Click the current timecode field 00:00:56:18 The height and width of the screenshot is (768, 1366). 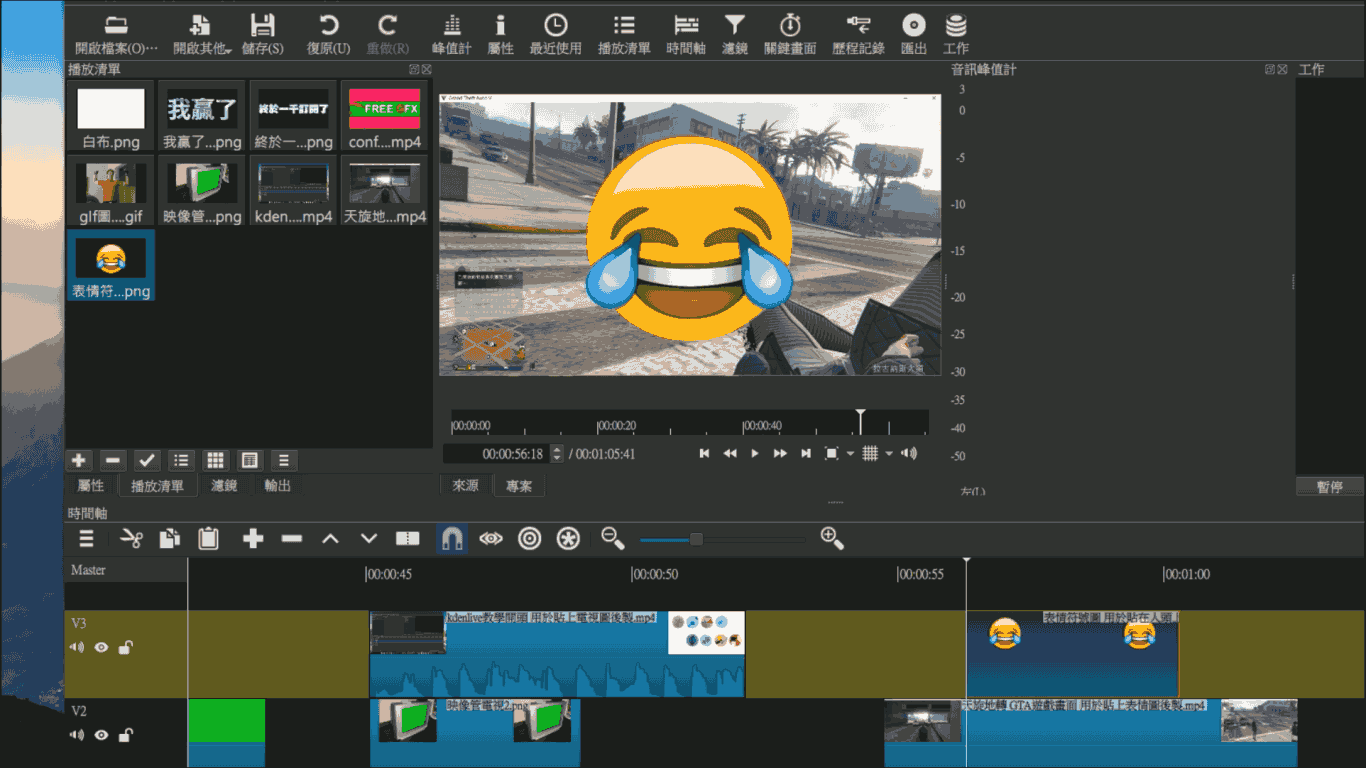pos(497,454)
